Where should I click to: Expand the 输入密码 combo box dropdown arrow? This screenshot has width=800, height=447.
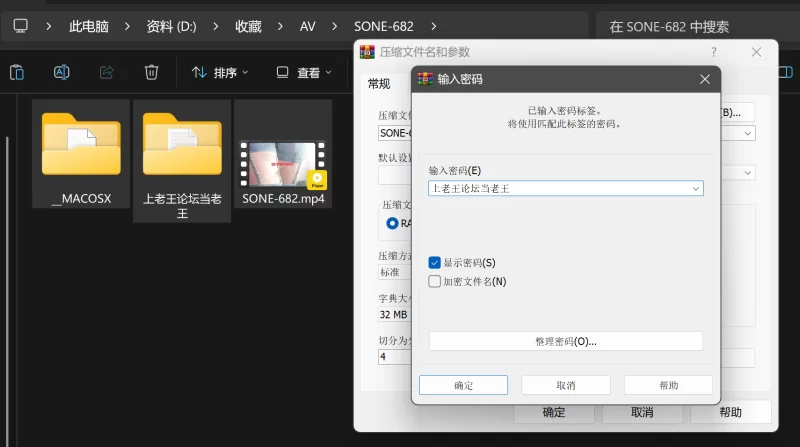695,188
